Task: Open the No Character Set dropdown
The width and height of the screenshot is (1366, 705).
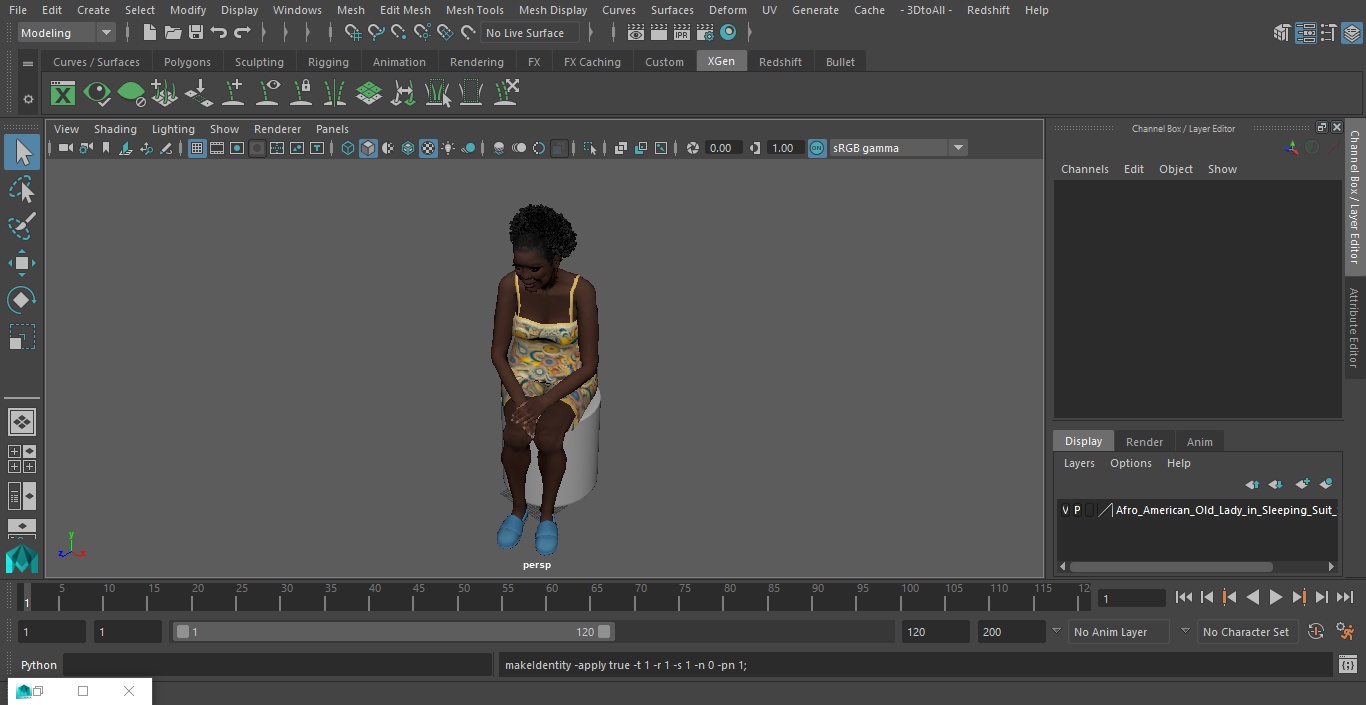Action: (x=1245, y=632)
